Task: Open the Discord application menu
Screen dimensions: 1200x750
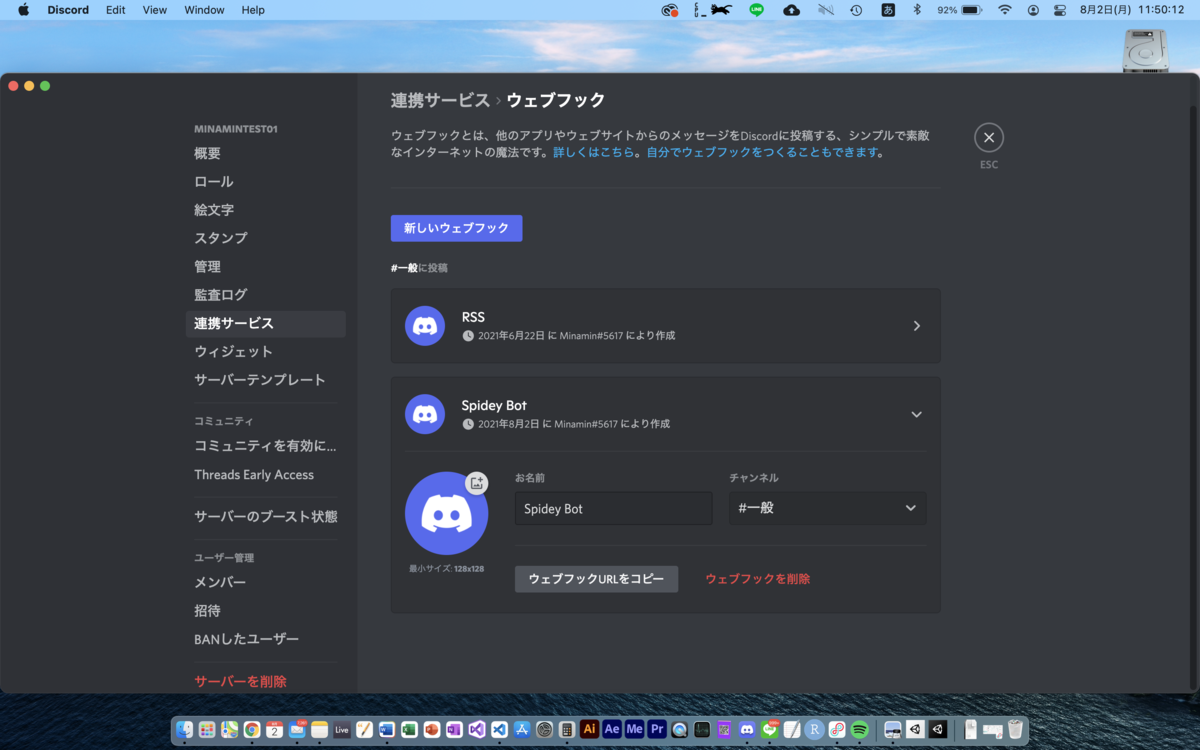Action: (x=68, y=10)
